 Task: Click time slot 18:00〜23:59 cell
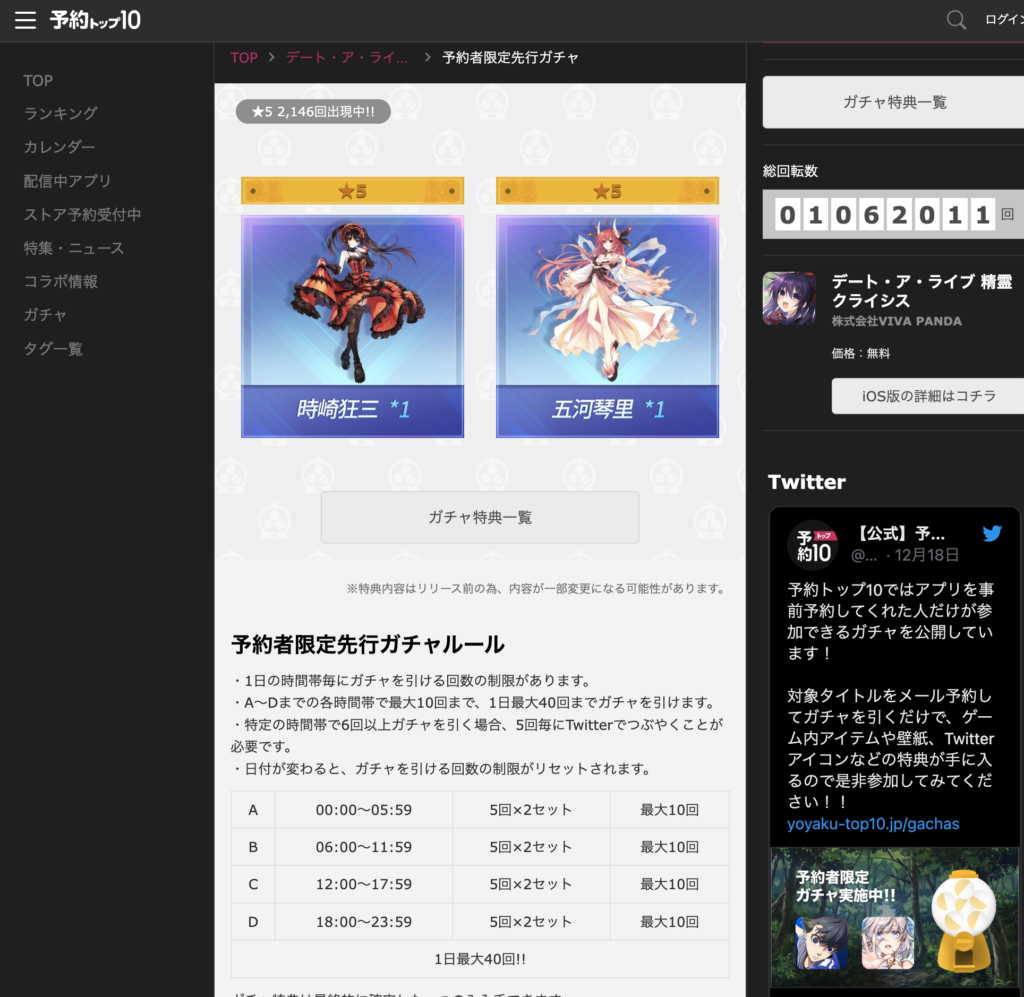(364, 922)
